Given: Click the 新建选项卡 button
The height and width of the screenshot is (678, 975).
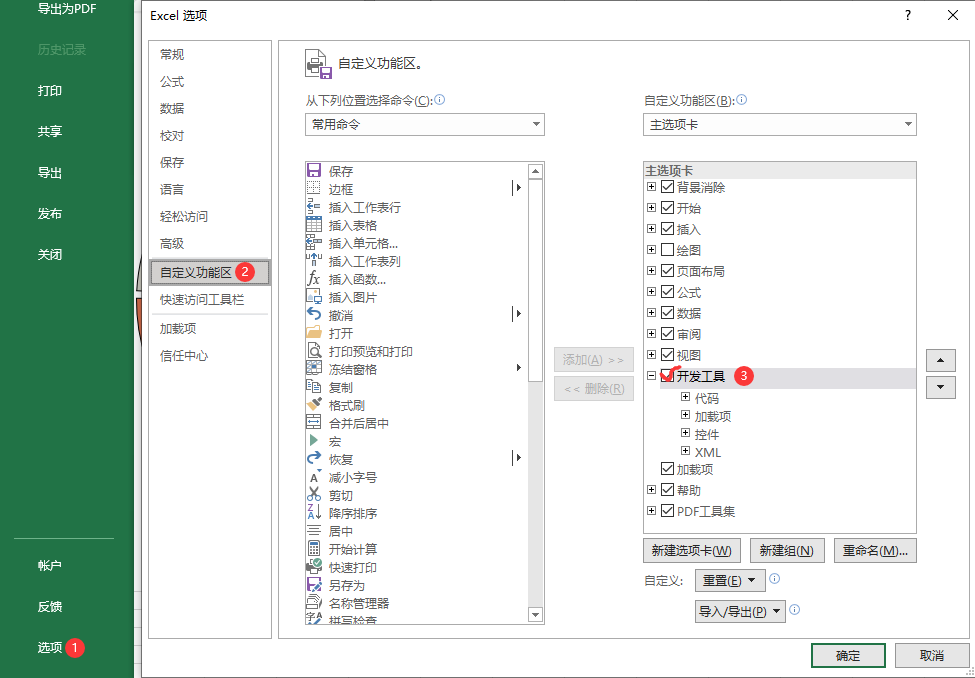Looking at the screenshot, I should (x=691, y=550).
